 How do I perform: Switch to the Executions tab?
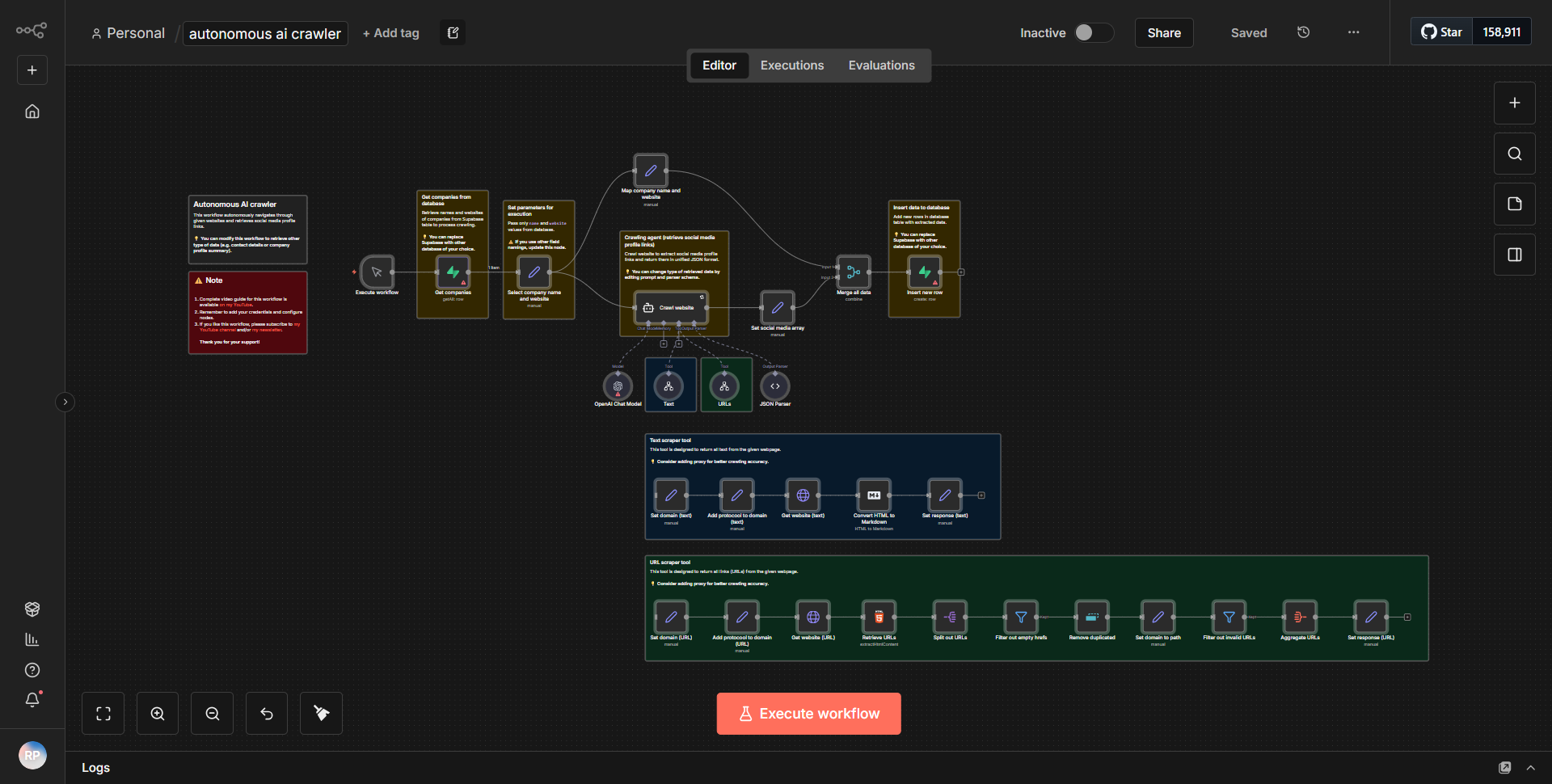[791, 65]
